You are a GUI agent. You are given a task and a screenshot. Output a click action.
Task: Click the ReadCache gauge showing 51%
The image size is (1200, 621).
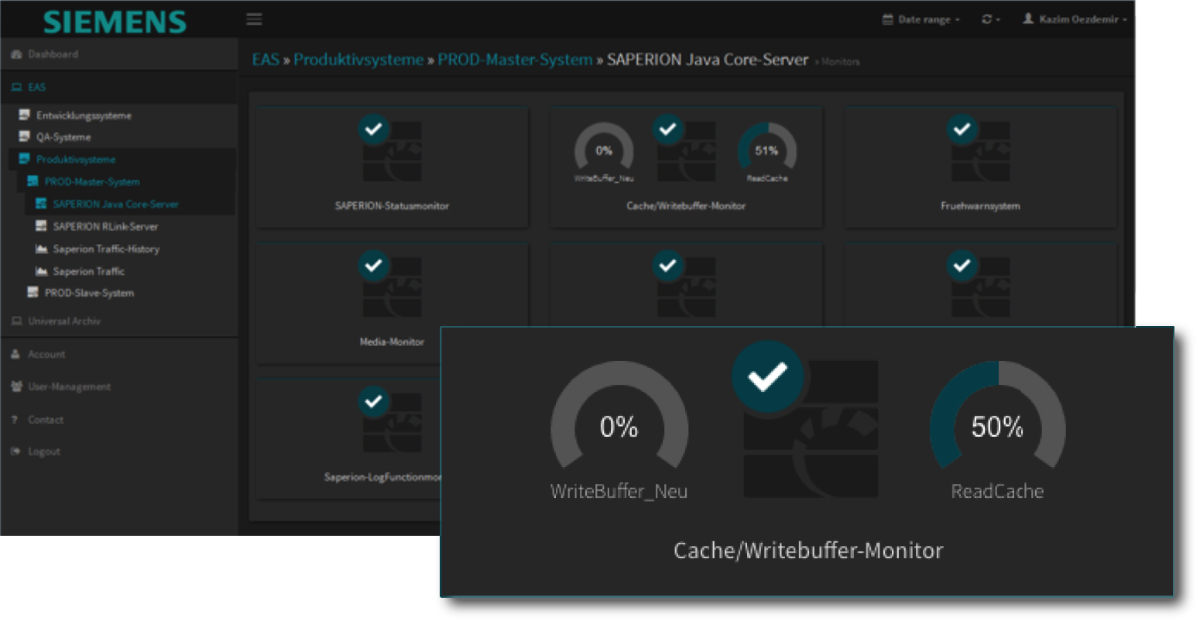click(x=767, y=151)
